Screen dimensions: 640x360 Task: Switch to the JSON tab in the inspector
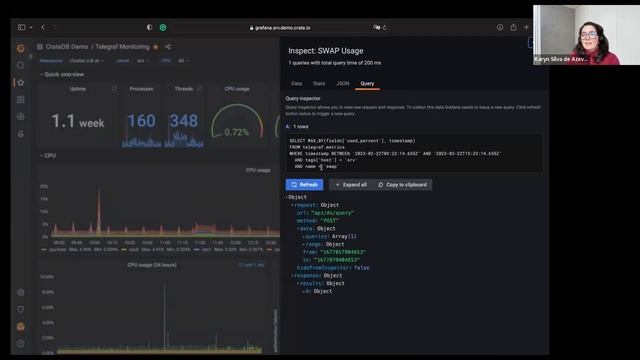click(x=342, y=83)
